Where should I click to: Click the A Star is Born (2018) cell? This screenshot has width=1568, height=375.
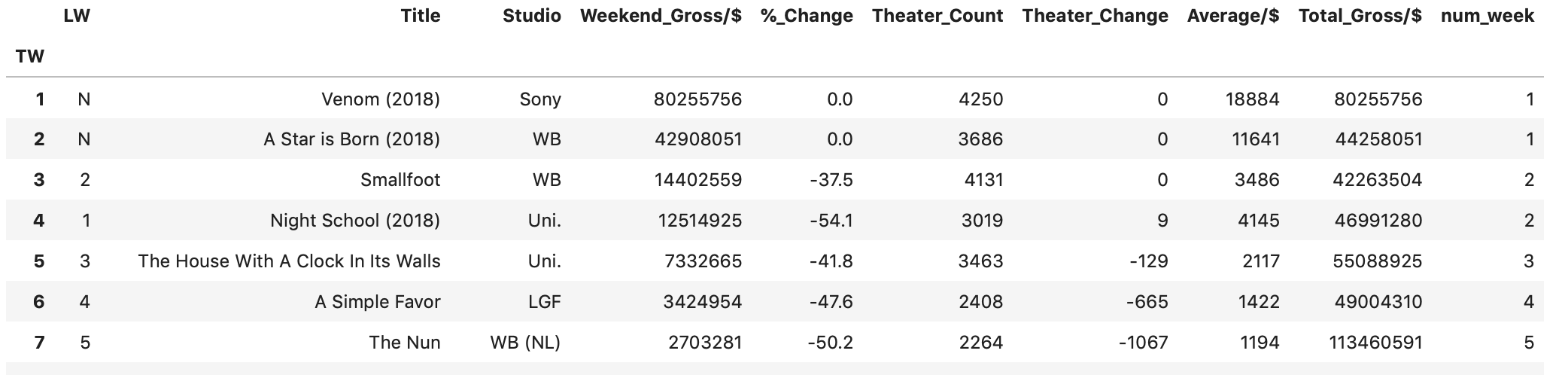[351, 139]
